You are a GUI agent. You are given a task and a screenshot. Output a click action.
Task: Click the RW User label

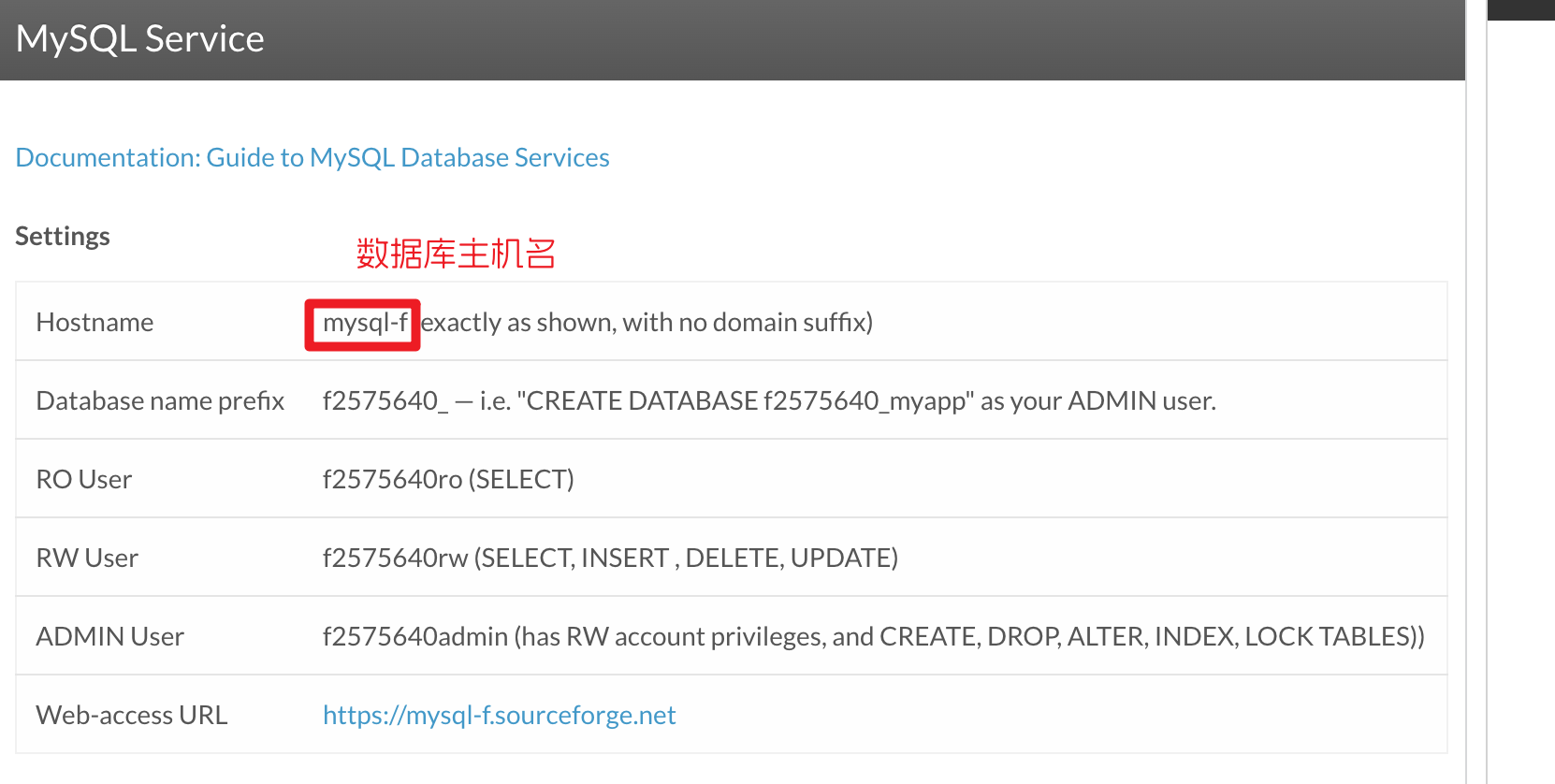(87, 558)
